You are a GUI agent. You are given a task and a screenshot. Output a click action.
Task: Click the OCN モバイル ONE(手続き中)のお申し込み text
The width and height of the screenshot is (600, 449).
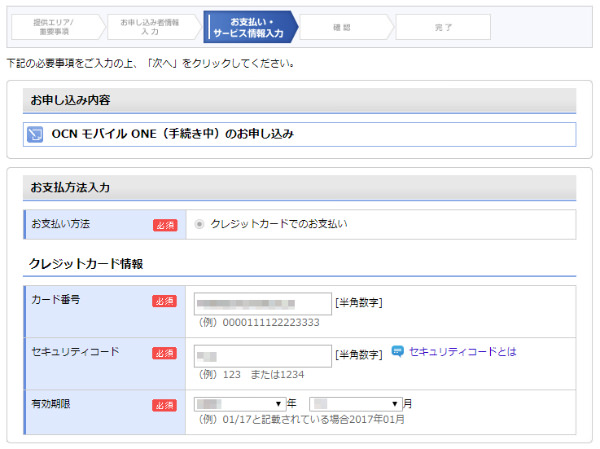173,134
